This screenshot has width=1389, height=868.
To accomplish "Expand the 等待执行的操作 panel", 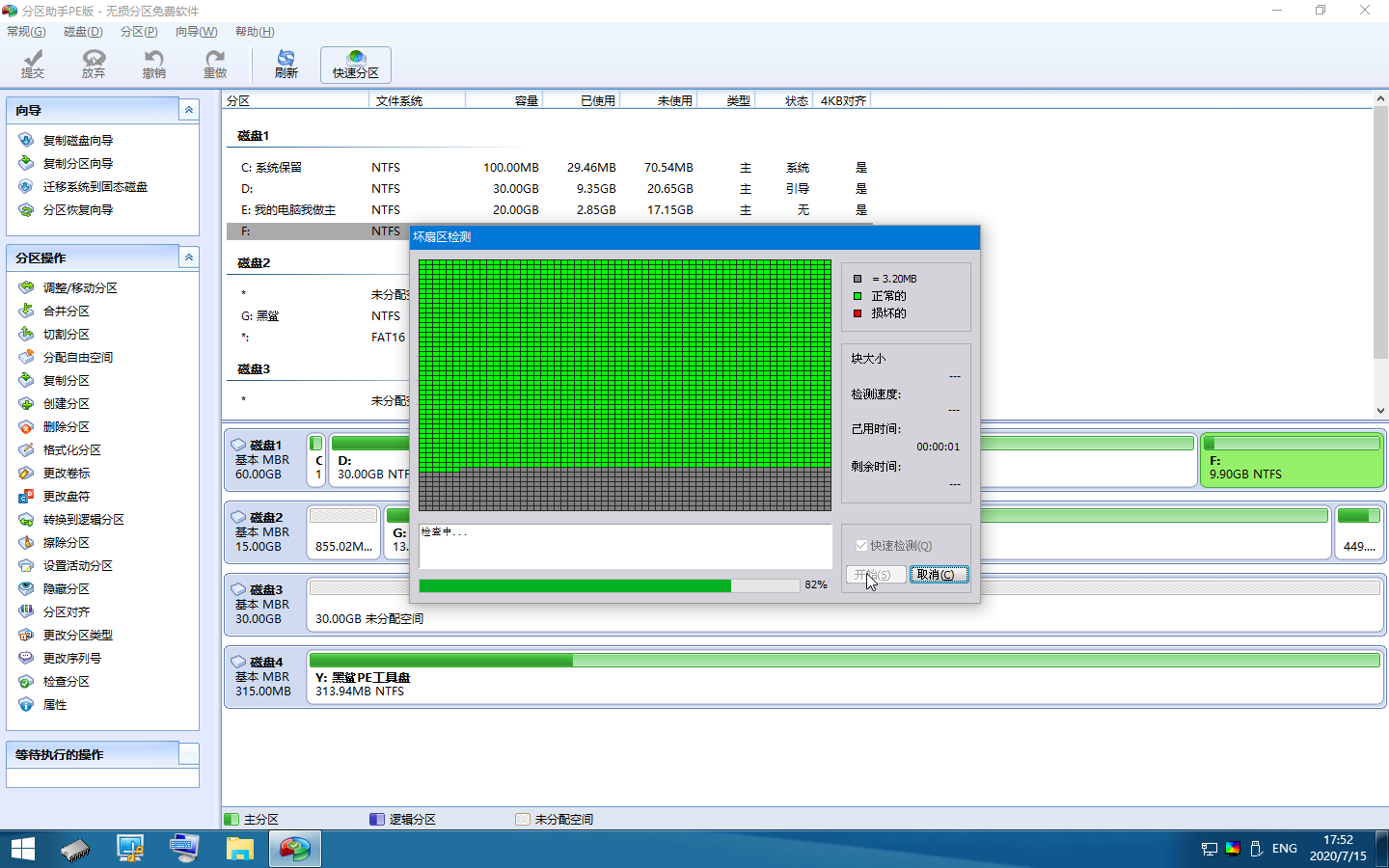I will (x=189, y=754).
